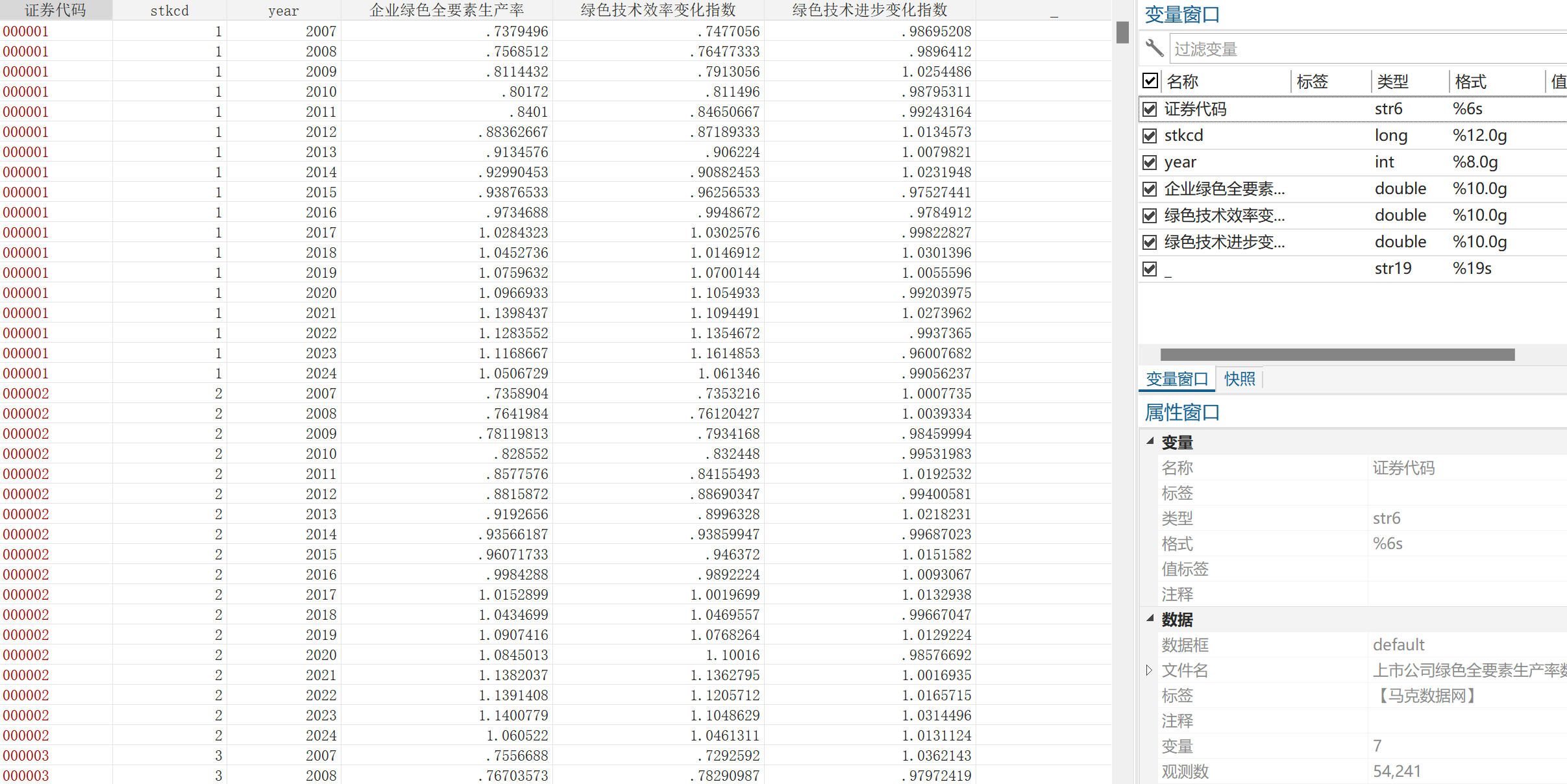Click the 类型 column header in variables list
The width and height of the screenshot is (1567, 784).
pyautogui.click(x=1393, y=82)
